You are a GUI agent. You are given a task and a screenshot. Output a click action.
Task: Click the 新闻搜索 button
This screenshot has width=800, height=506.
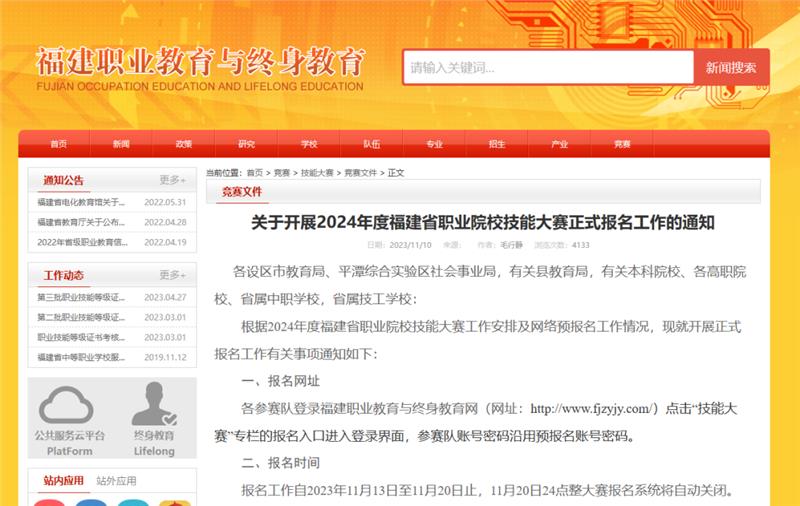pyautogui.click(x=731, y=67)
